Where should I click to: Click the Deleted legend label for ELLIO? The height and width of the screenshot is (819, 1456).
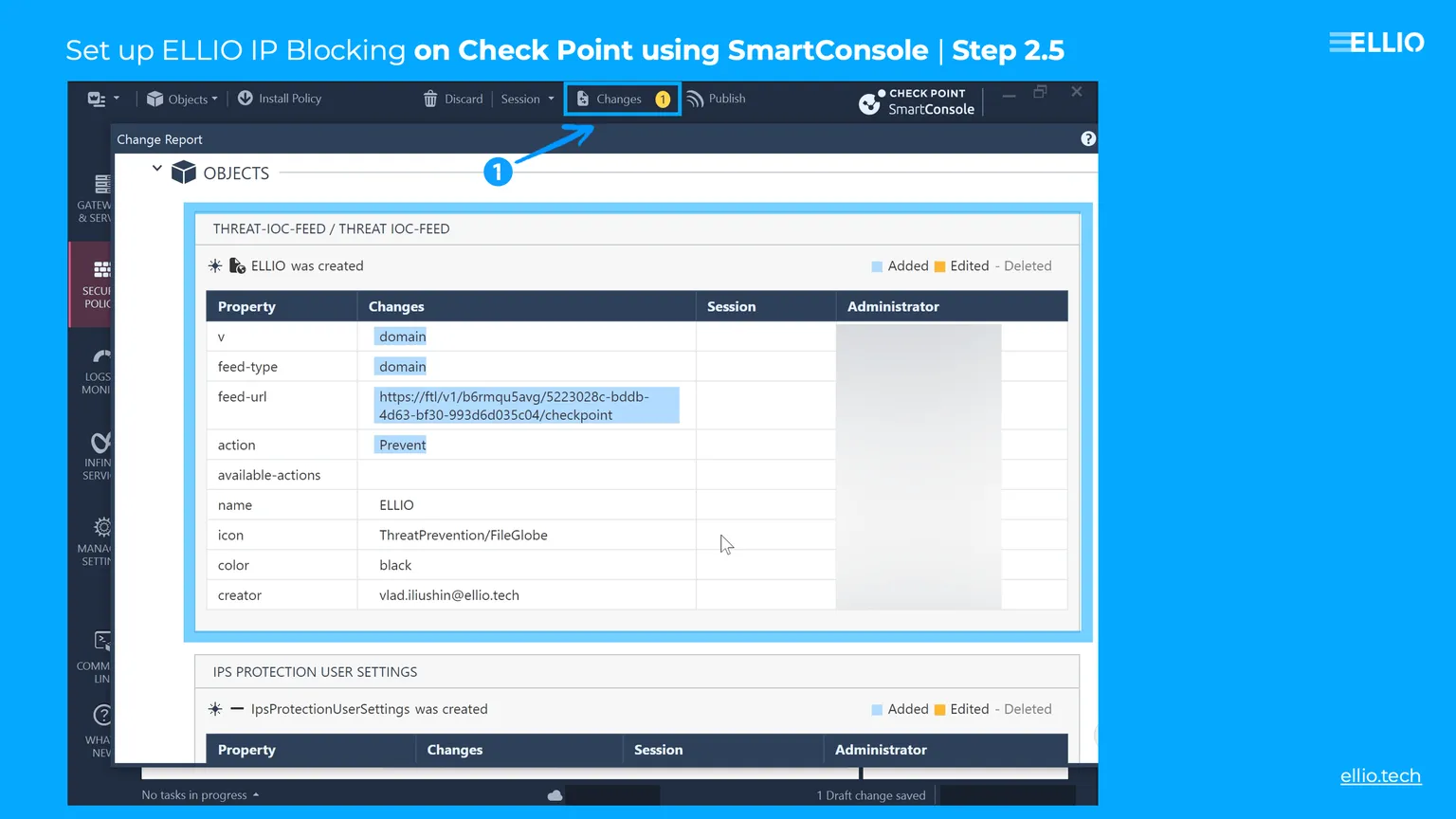coord(1028,266)
